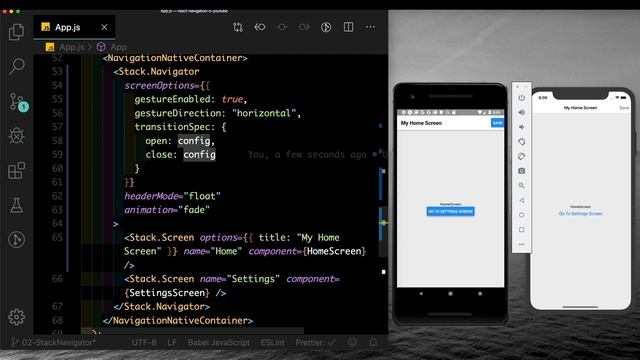Click the emulator volume up button
Image resolution: width=640 pixels, height=360 pixels.
click(x=522, y=112)
